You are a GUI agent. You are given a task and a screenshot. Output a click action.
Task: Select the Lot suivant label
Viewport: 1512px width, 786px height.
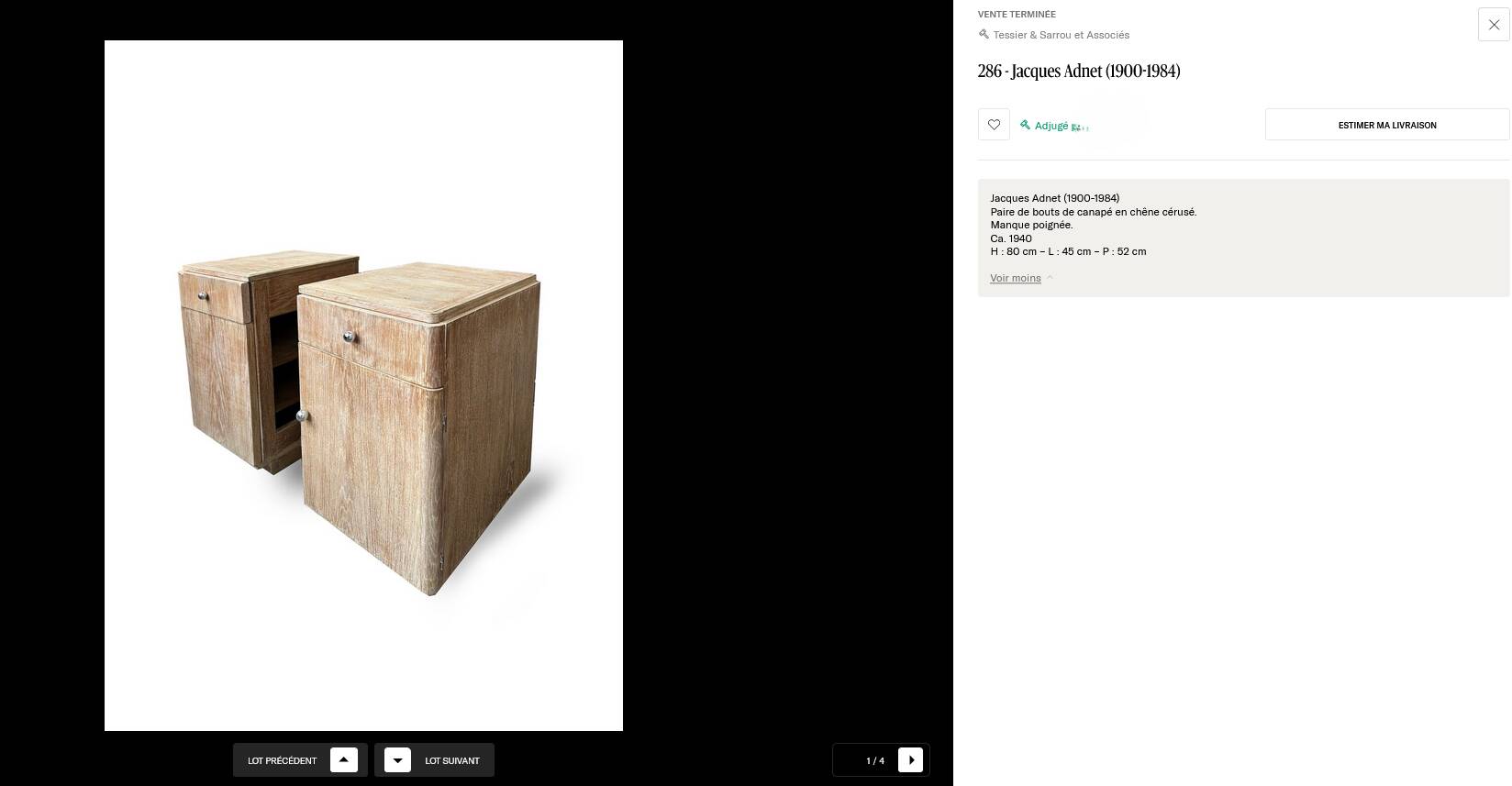click(x=452, y=760)
